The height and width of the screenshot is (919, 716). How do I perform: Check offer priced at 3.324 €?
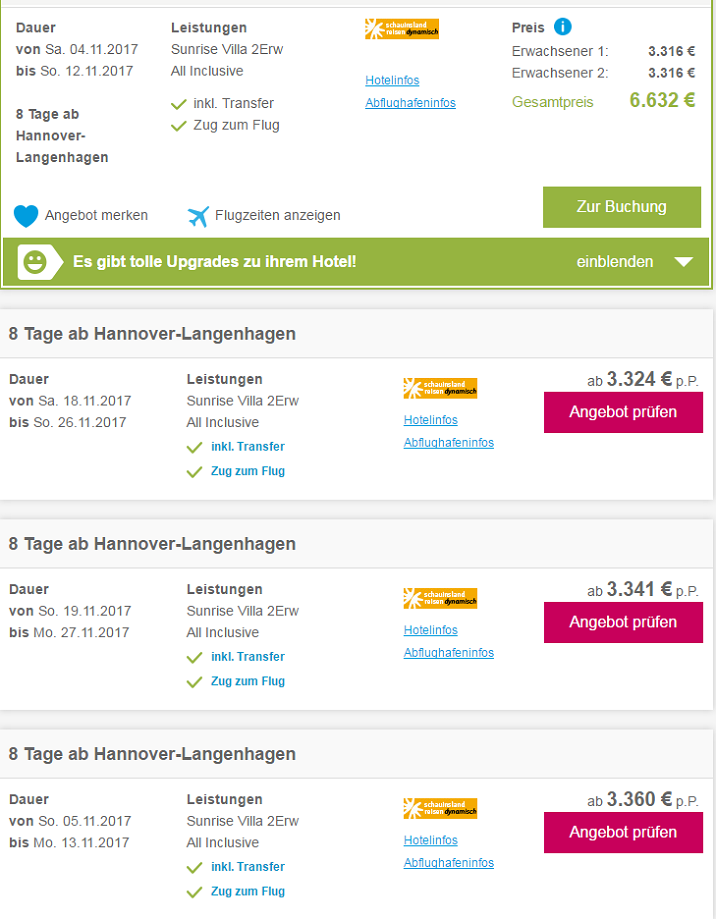tap(623, 412)
